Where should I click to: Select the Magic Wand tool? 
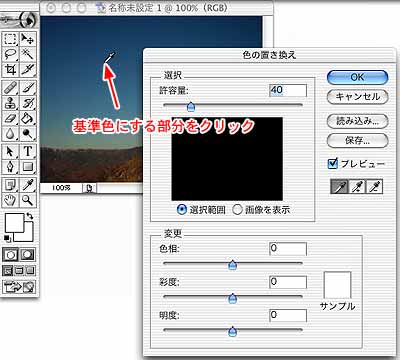[28, 54]
